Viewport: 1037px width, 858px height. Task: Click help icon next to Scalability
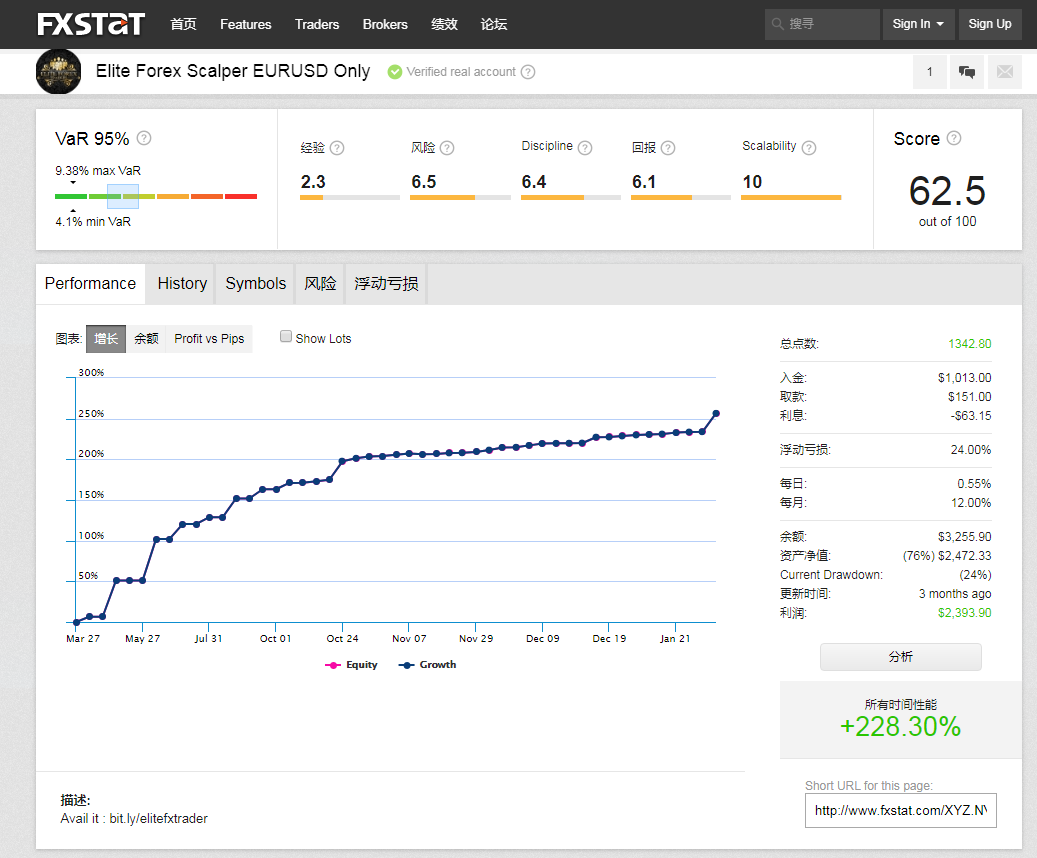[809, 148]
